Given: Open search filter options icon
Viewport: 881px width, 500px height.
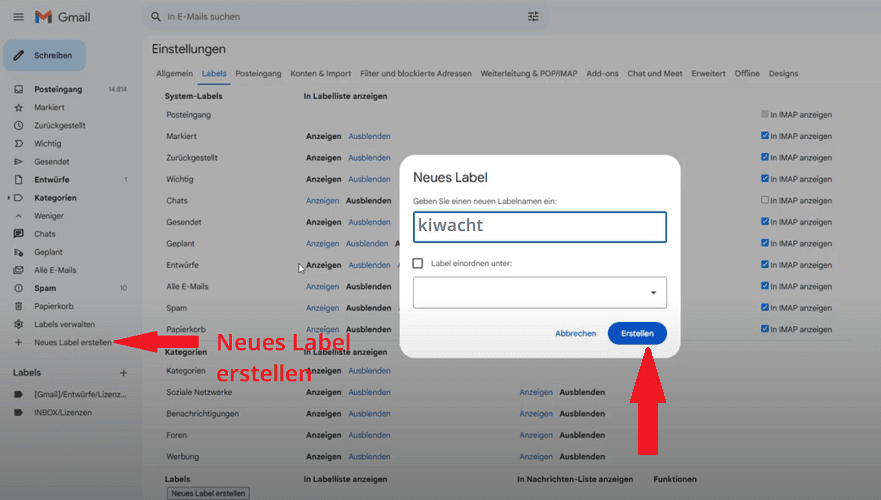Looking at the screenshot, I should coord(533,17).
